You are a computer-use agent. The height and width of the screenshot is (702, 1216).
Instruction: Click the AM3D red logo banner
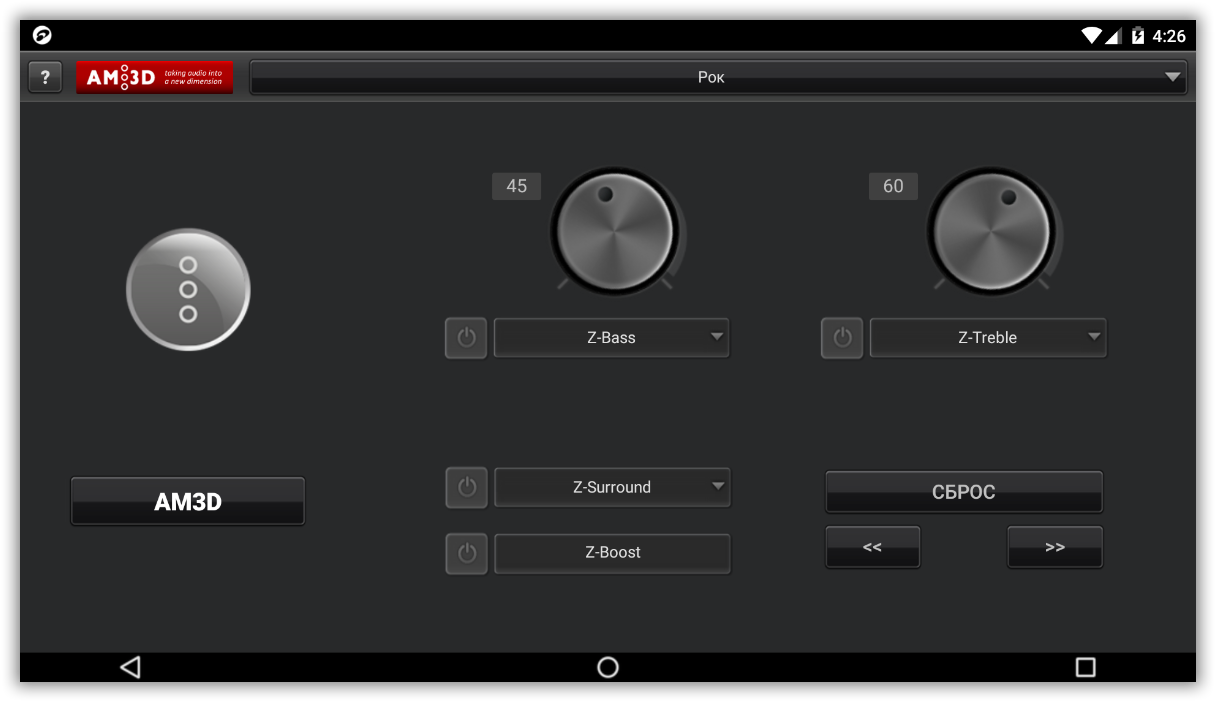click(x=155, y=77)
